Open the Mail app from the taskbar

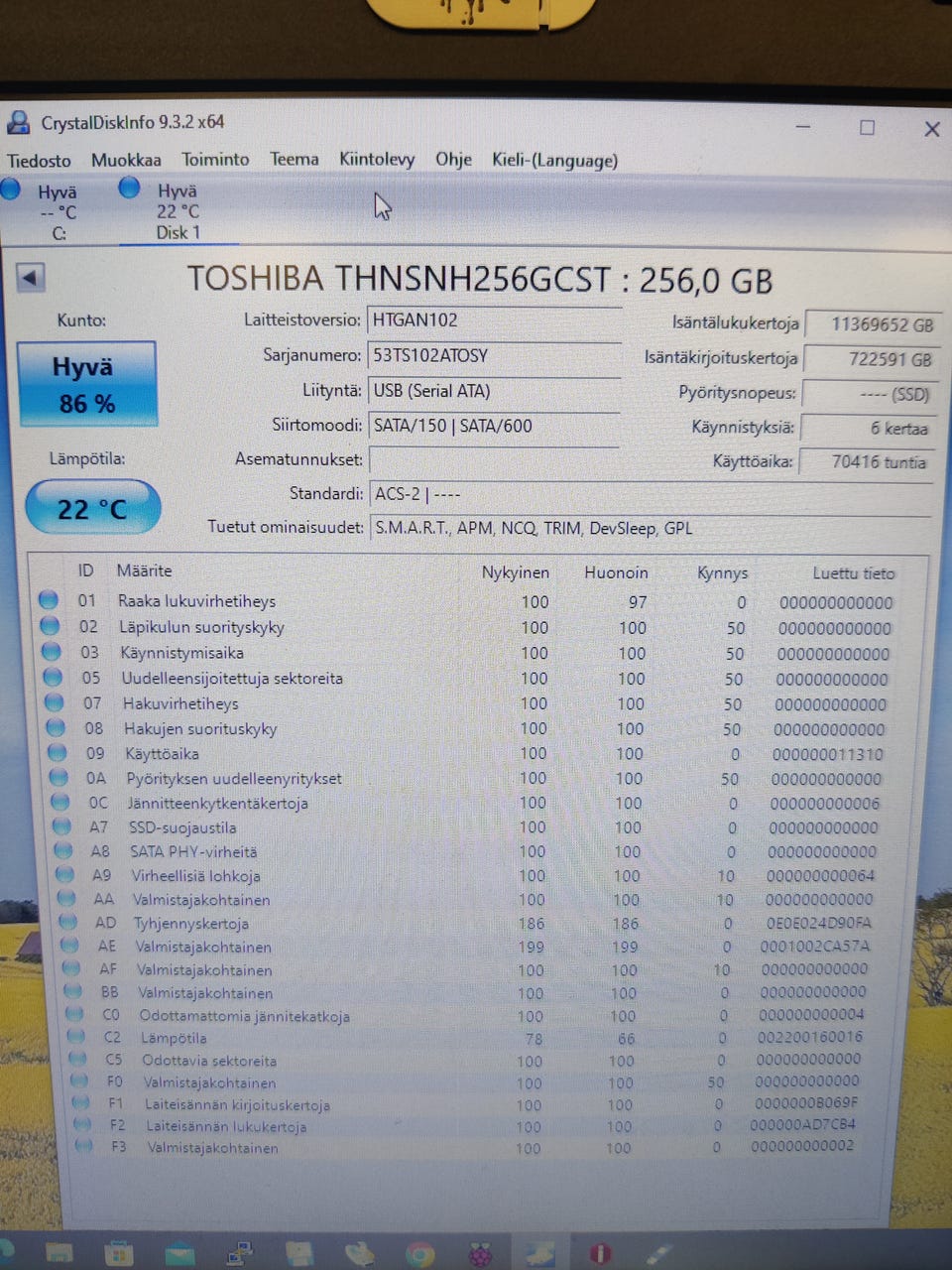(x=179, y=1254)
